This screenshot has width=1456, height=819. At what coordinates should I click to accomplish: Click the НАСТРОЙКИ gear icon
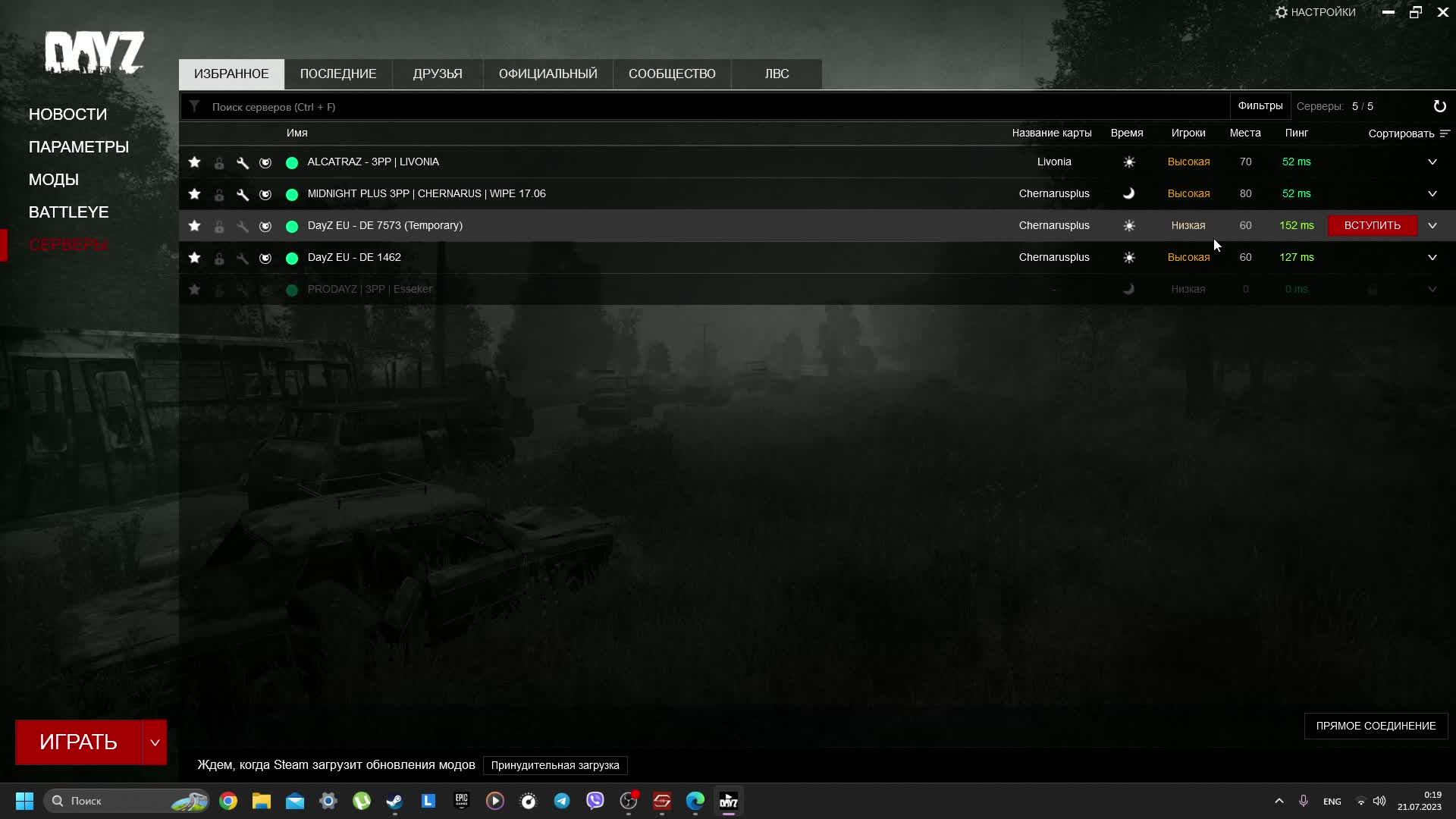(1282, 12)
